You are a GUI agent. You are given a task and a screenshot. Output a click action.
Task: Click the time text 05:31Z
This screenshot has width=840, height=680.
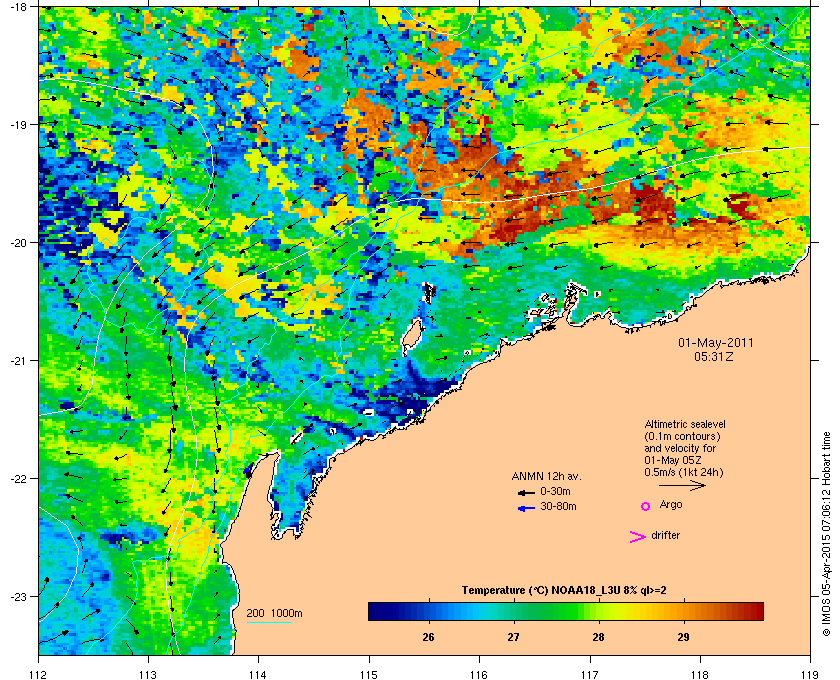[x=714, y=356]
